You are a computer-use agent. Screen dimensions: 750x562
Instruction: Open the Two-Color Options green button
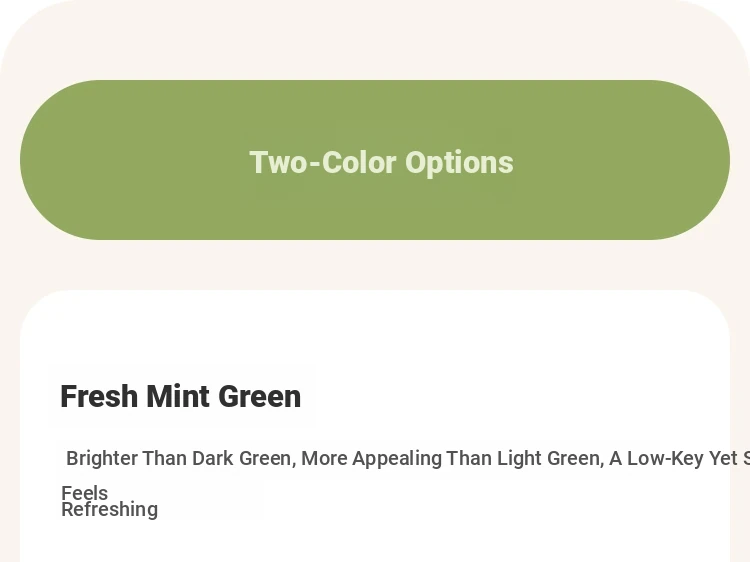(375, 160)
